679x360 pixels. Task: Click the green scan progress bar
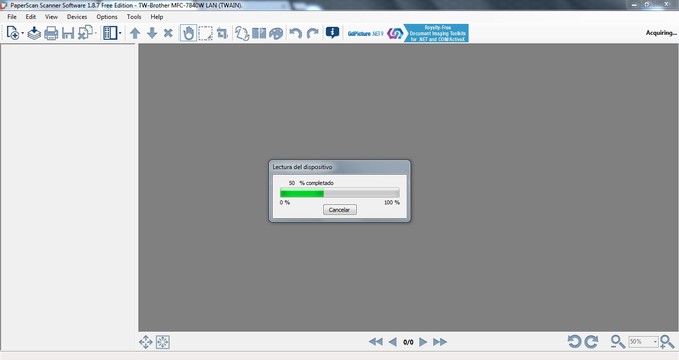(340, 193)
